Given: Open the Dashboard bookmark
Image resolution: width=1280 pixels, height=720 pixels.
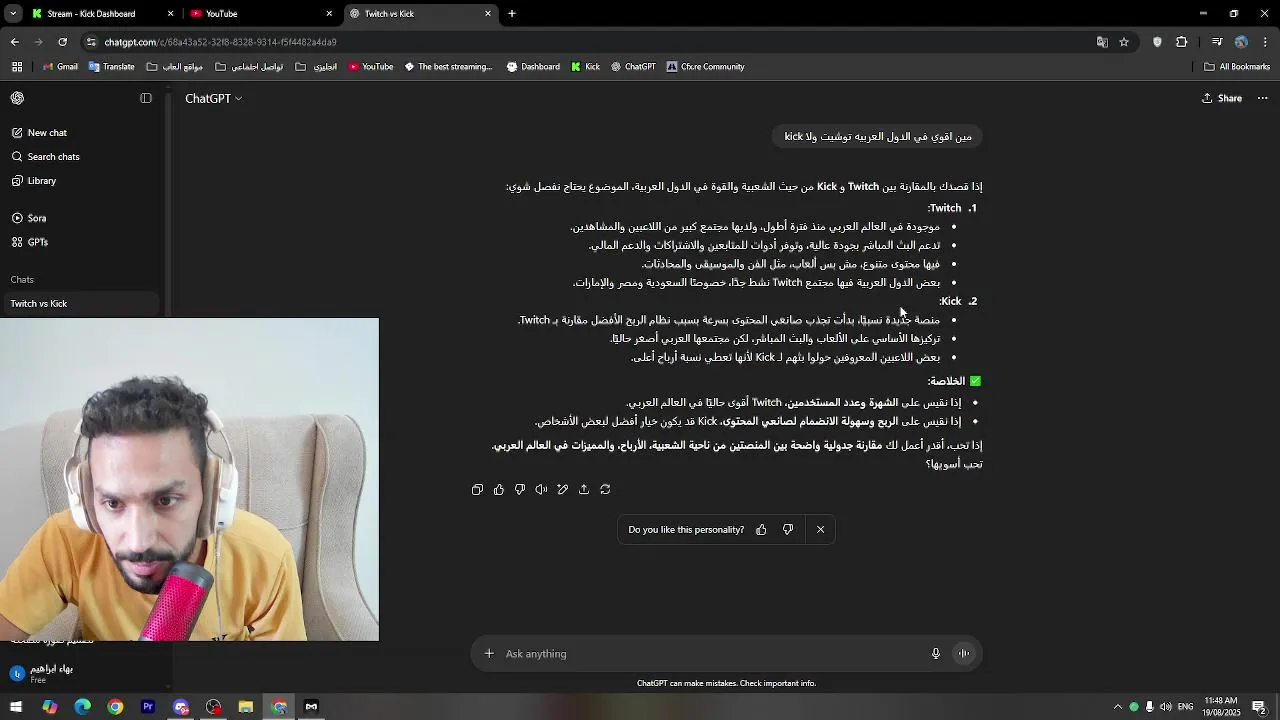Looking at the screenshot, I should tap(533, 67).
